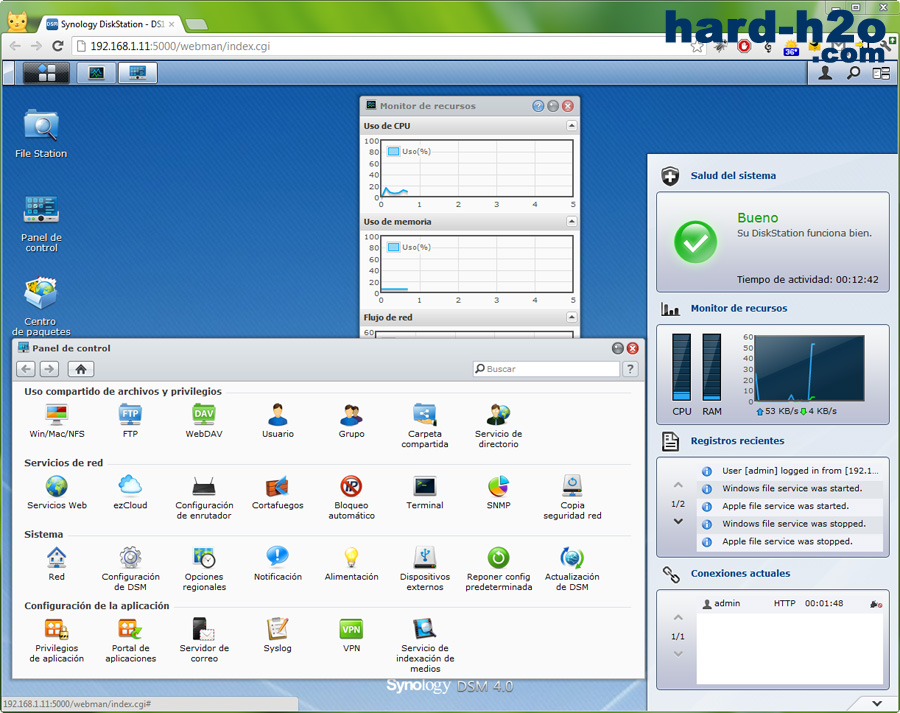Open Win/Mac/NFS settings
The height and width of the screenshot is (713, 900).
click(57, 421)
